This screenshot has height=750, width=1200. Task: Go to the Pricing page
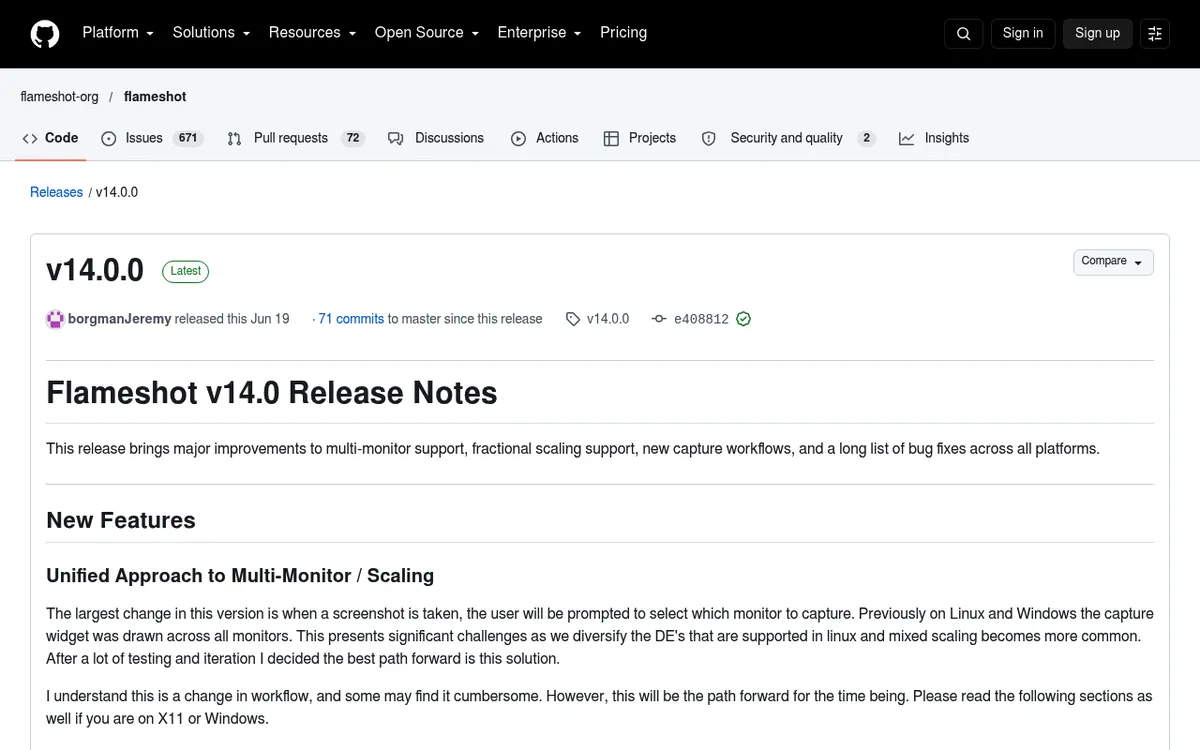point(623,33)
